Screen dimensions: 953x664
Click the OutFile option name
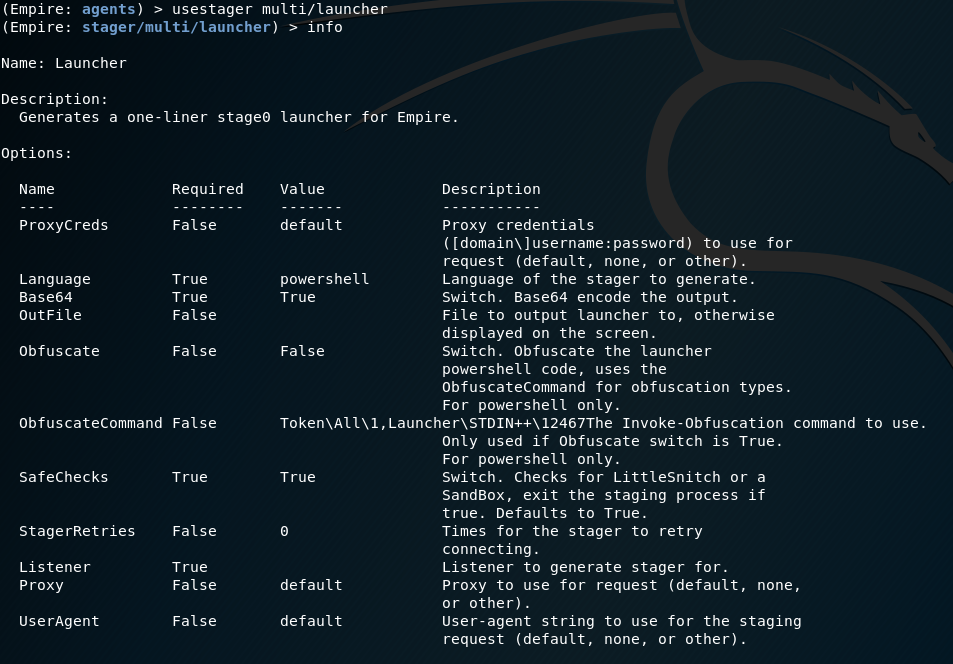50,315
